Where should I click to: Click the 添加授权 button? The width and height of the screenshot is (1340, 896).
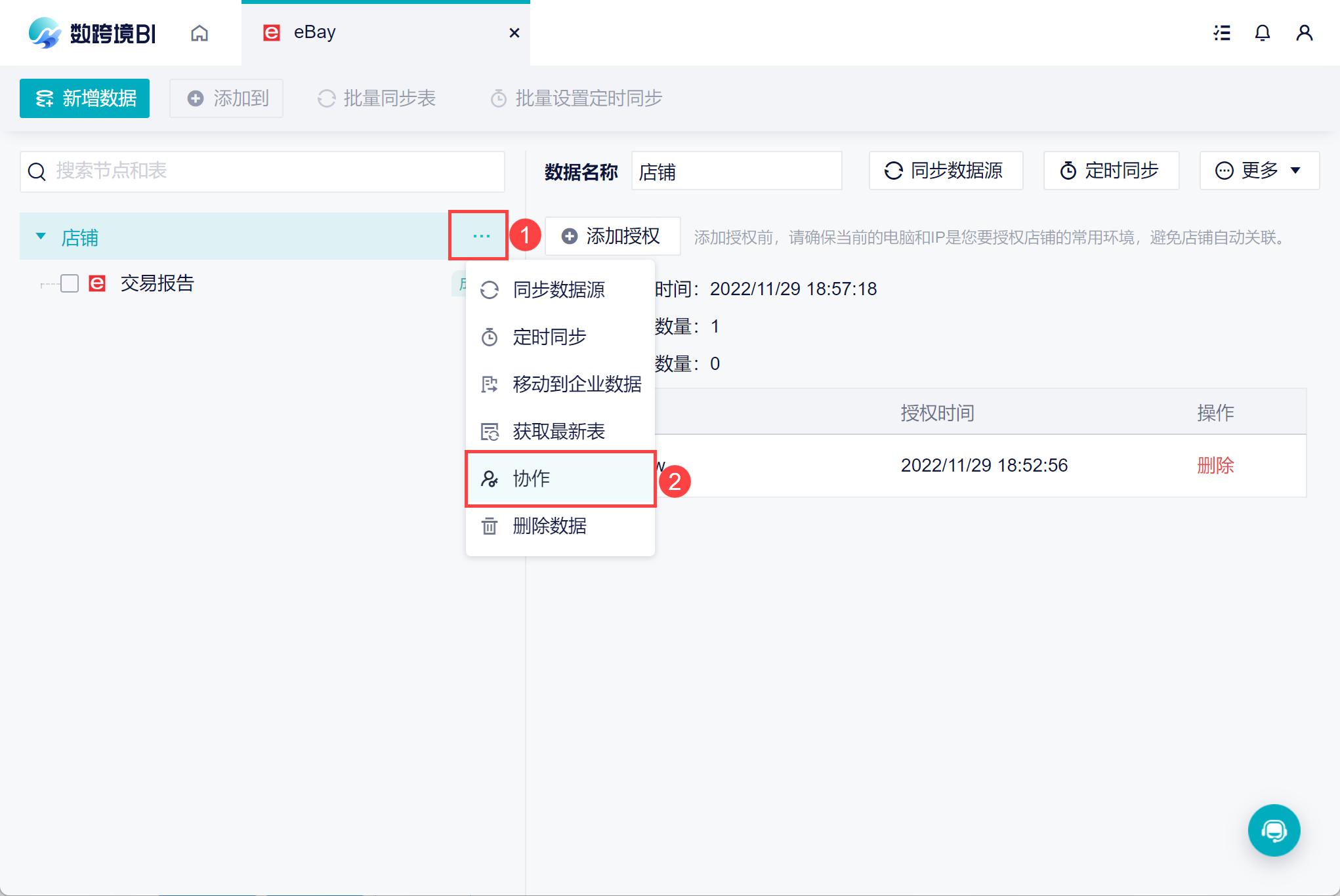pyautogui.click(x=612, y=236)
